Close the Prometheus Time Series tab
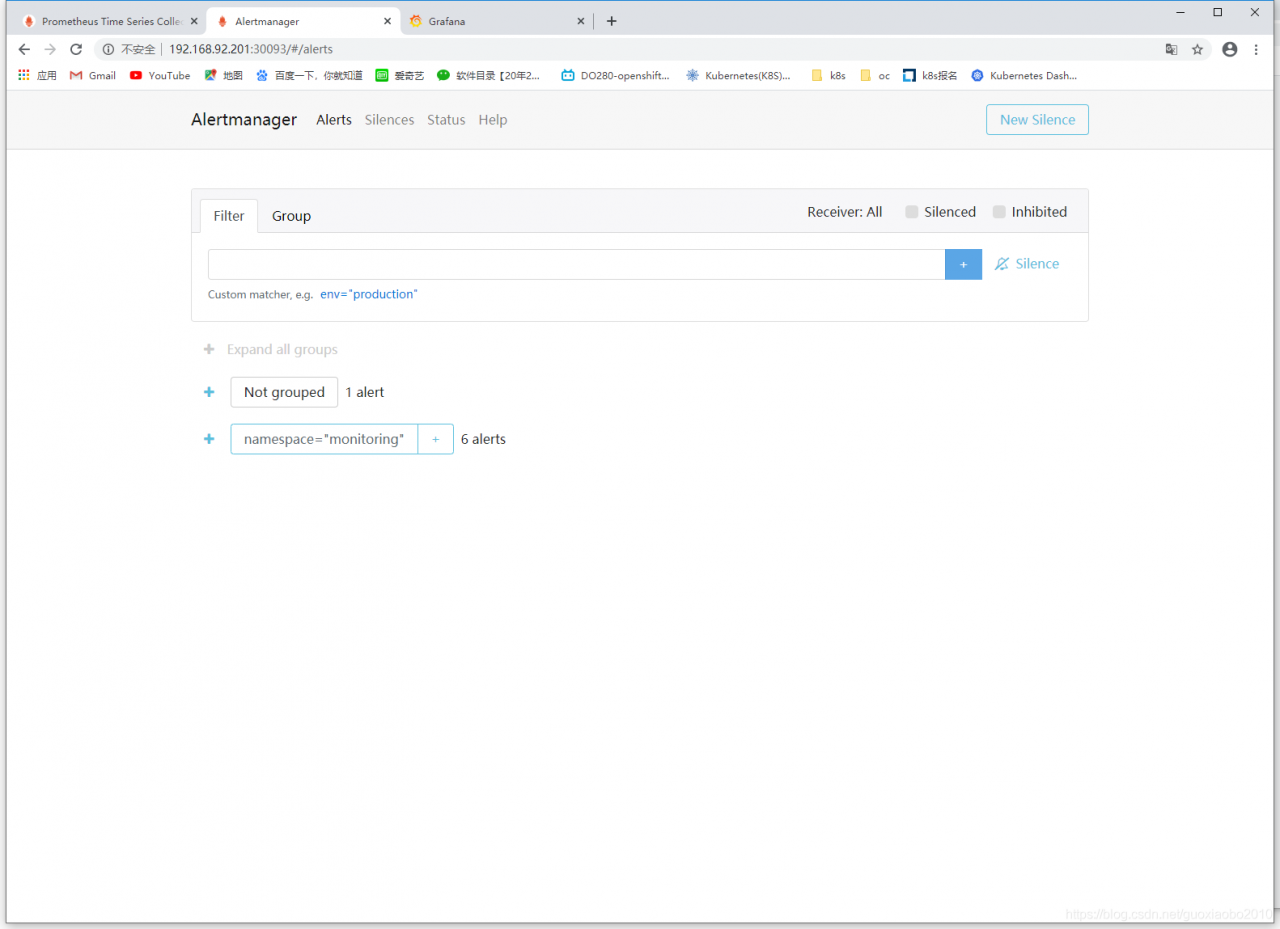The image size is (1280, 929). [x=192, y=21]
